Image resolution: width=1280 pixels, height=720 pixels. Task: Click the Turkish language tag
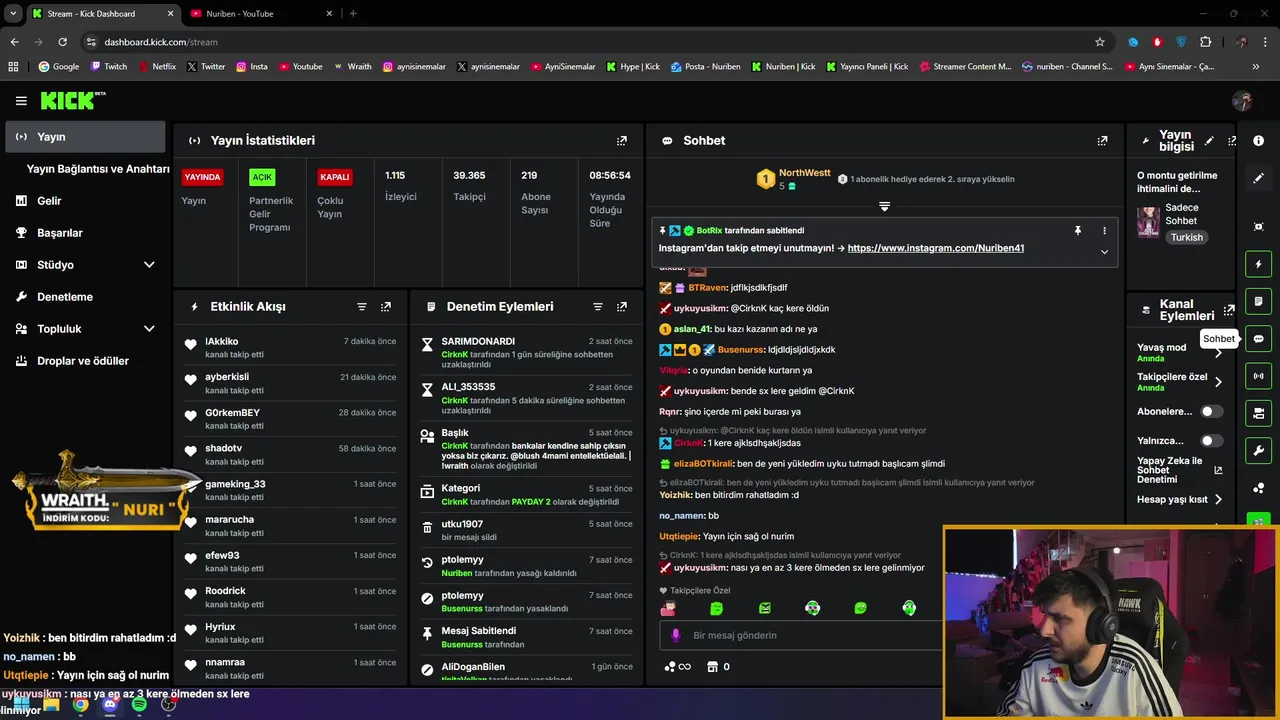1187,238
